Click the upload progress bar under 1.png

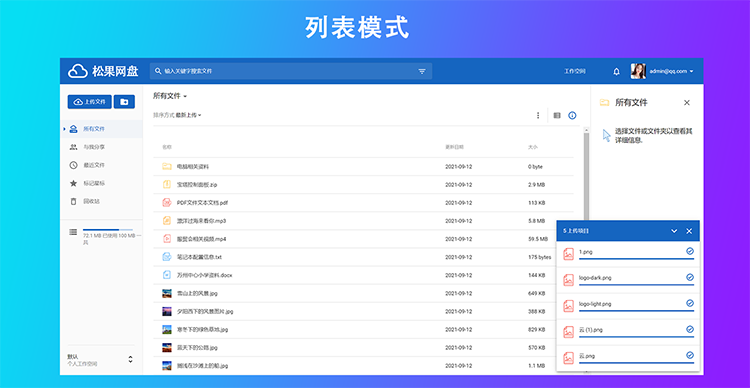point(636,259)
